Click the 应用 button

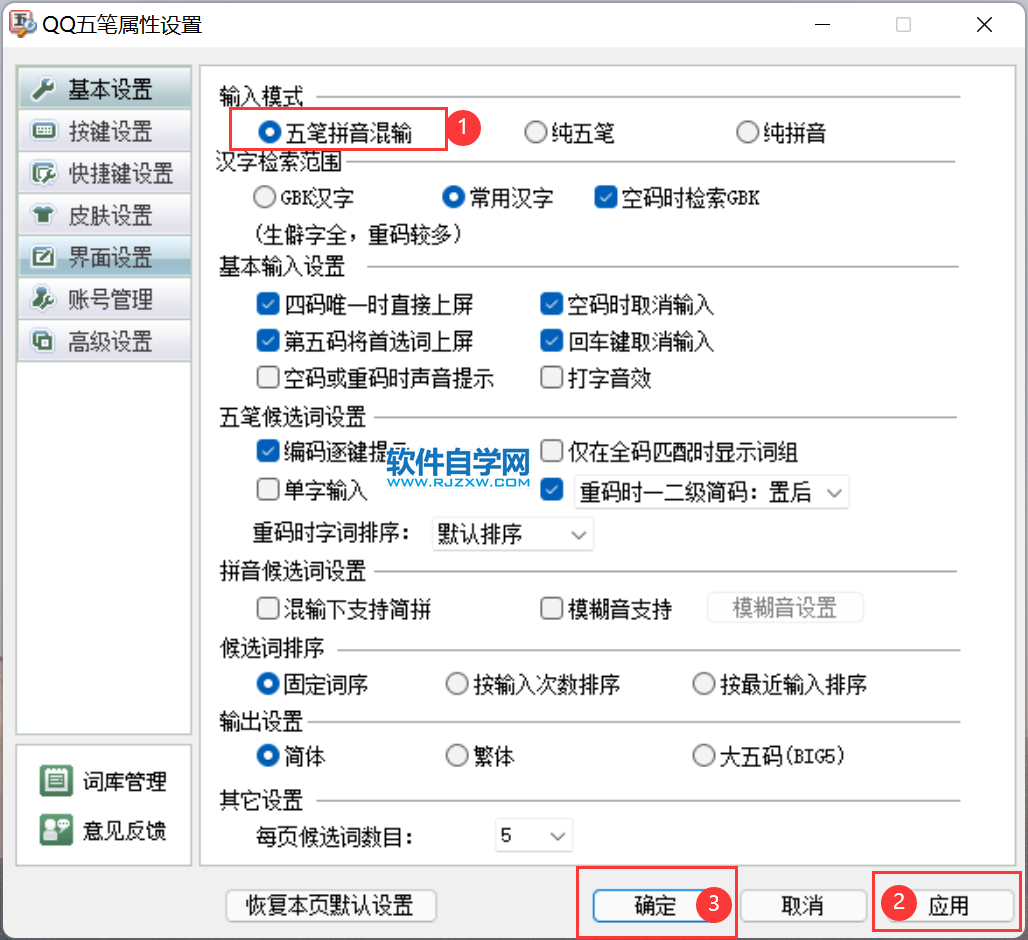coord(949,905)
